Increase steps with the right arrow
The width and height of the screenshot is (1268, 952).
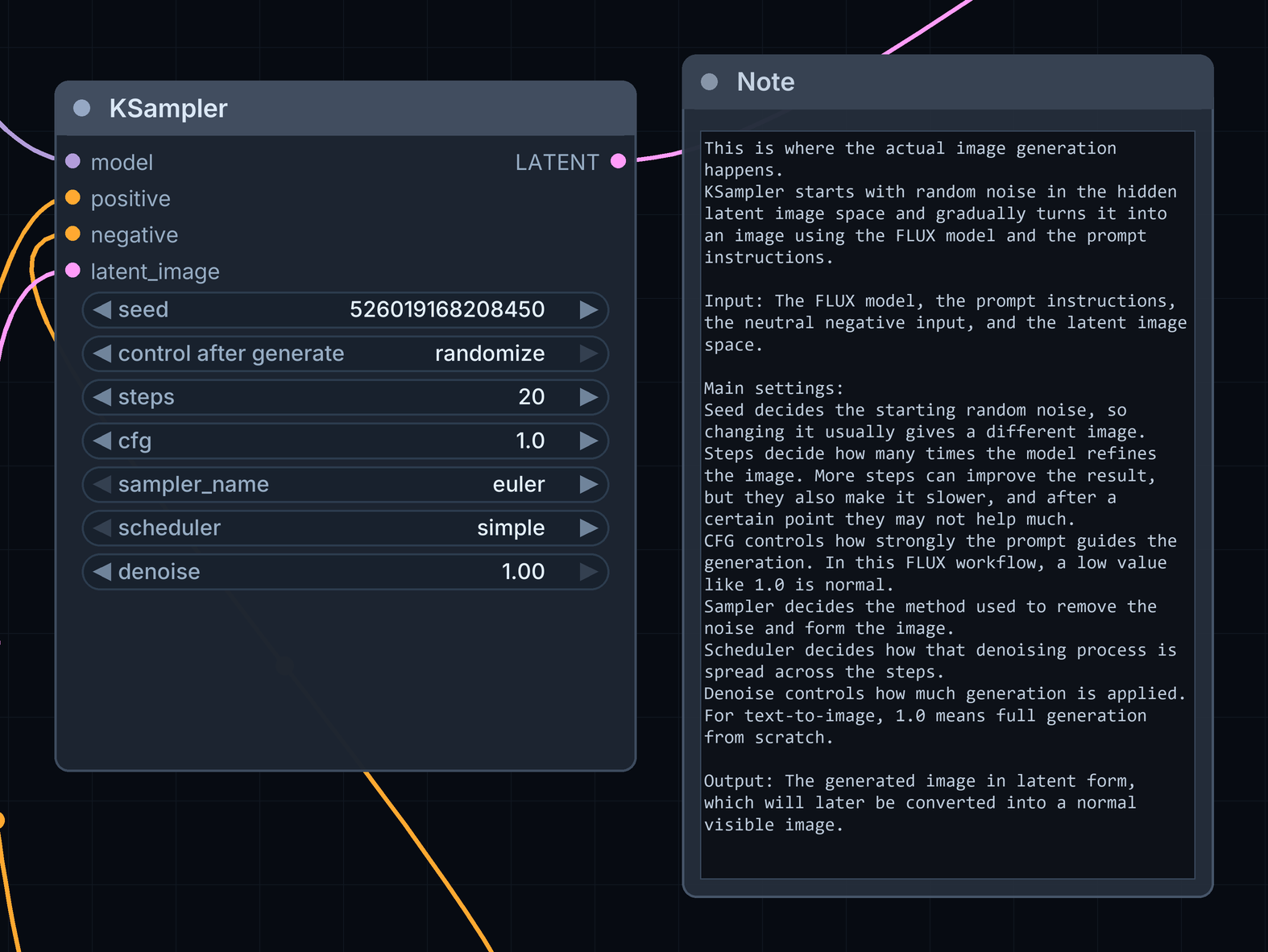click(x=589, y=396)
